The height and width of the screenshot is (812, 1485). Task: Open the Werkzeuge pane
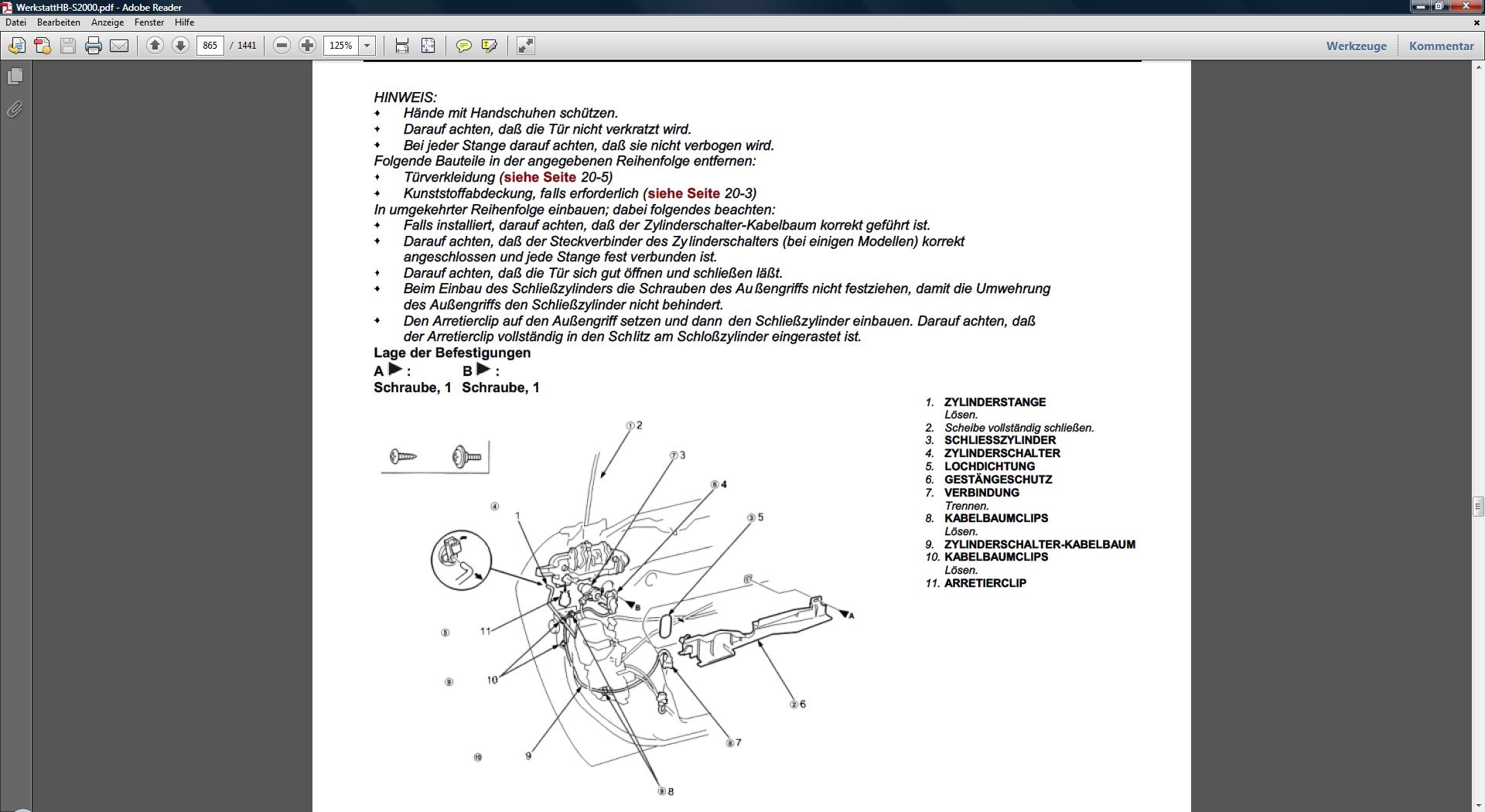tap(1356, 46)
